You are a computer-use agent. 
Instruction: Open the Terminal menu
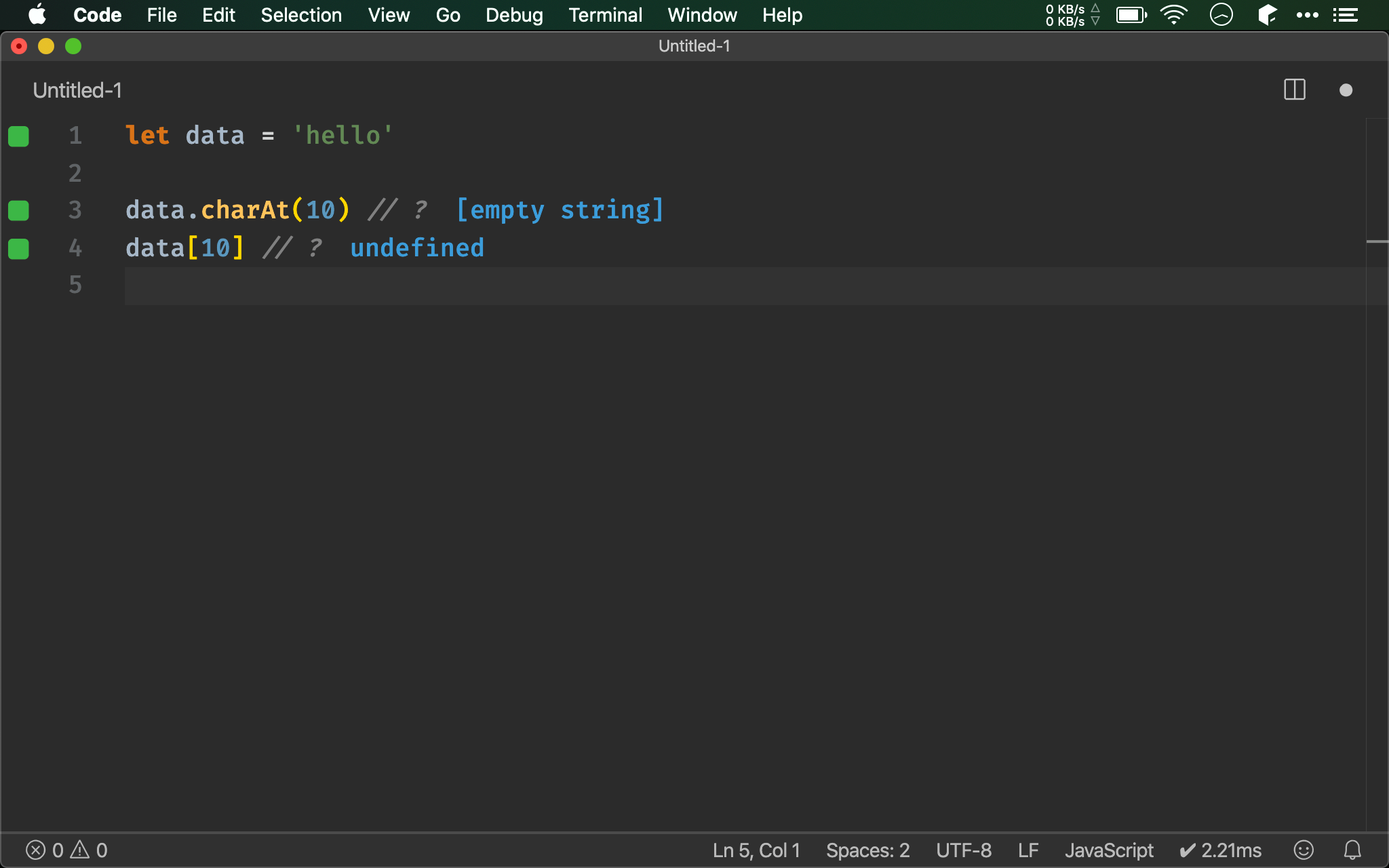[x=605, y=15]
